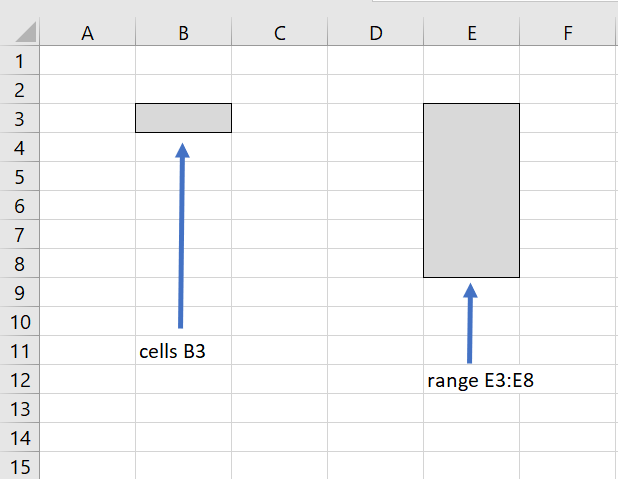This screenshot has width=618, height=479.
Task: Click row 13 header
Action: [x=20, y=409]
